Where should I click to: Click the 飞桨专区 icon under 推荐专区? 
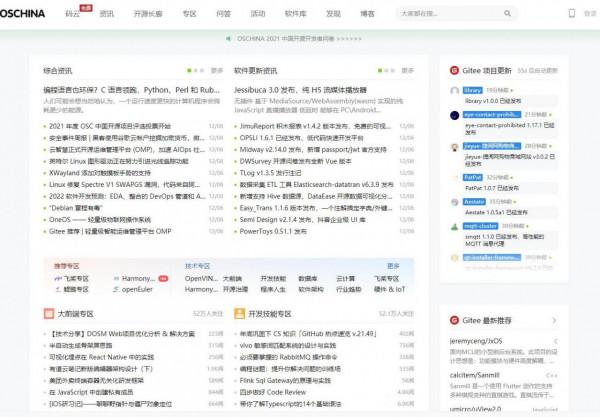pos(58,279)
